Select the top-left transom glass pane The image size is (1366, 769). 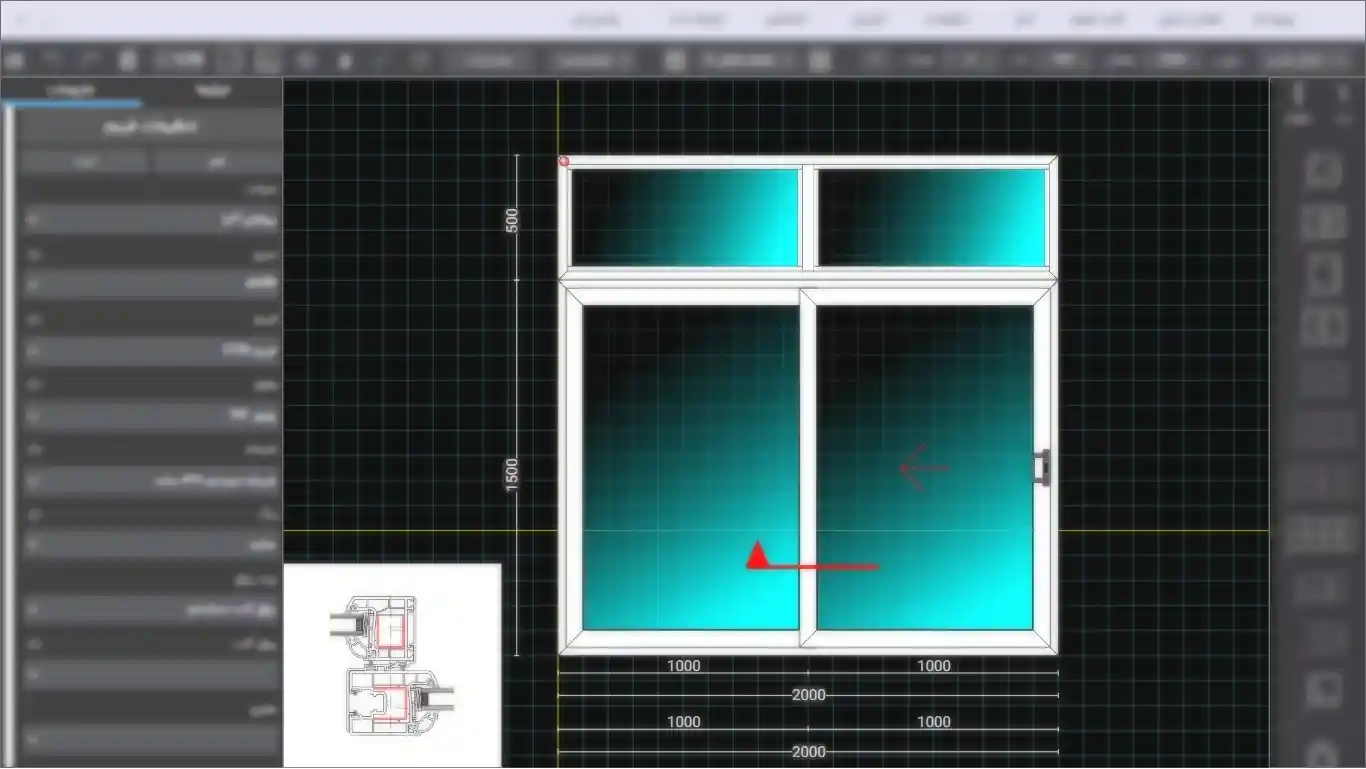coord(685,217)
